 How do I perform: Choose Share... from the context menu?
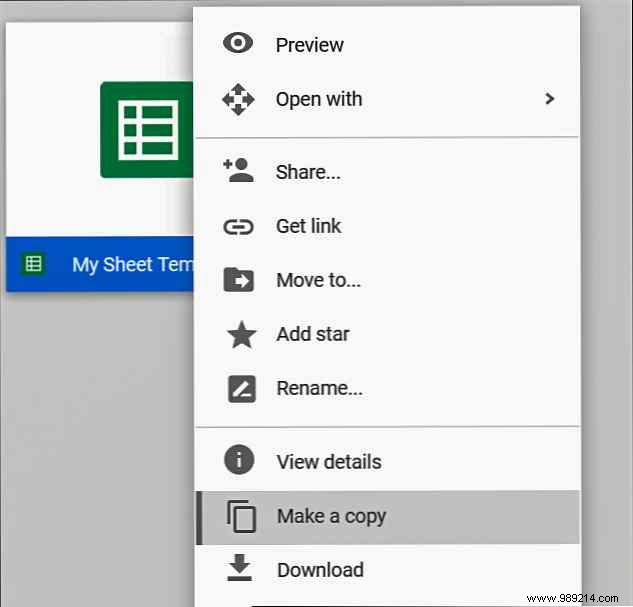coord(387,172)
